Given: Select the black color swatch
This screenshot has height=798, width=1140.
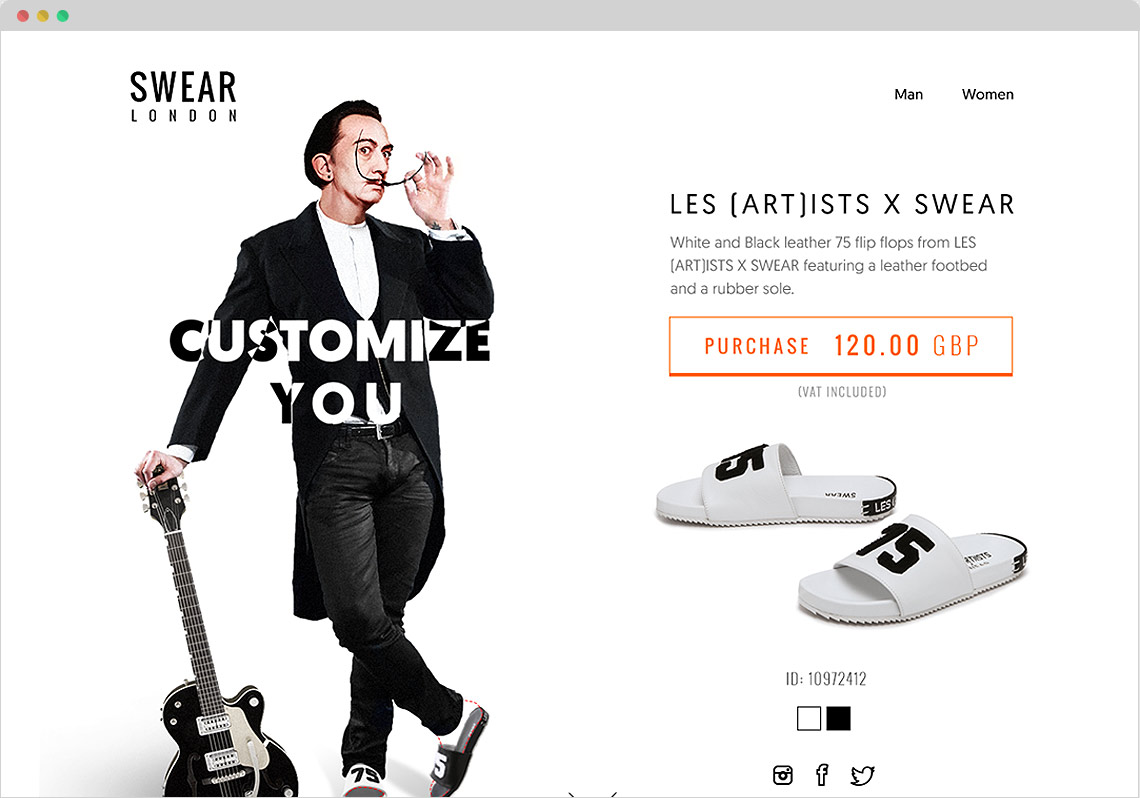Looking at the screenshot, I should 838,718.
